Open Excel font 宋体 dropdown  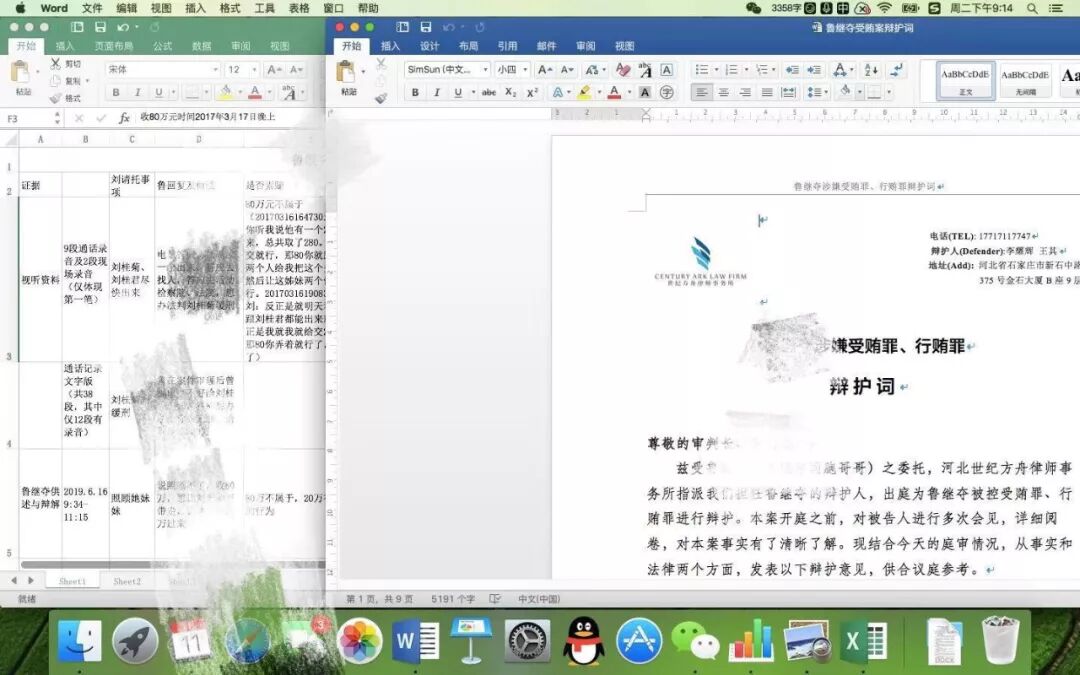(215, 70)
